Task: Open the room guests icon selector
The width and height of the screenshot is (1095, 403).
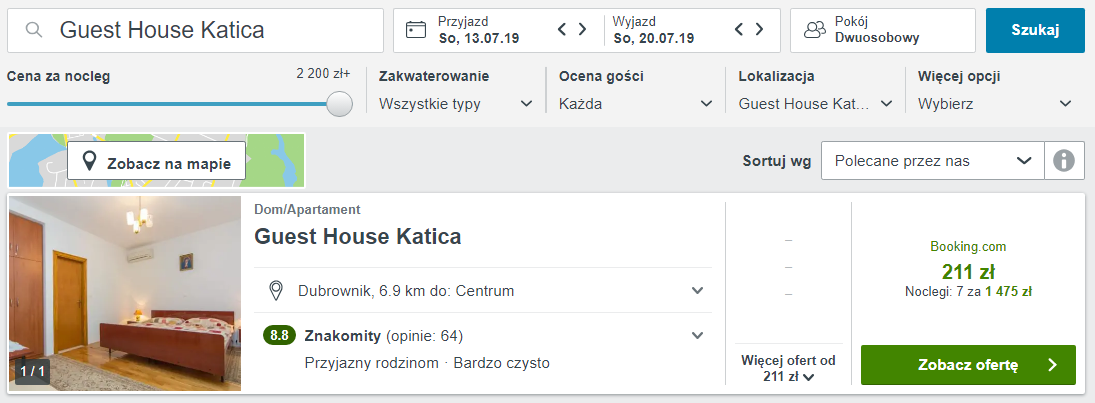Action: 814,30
